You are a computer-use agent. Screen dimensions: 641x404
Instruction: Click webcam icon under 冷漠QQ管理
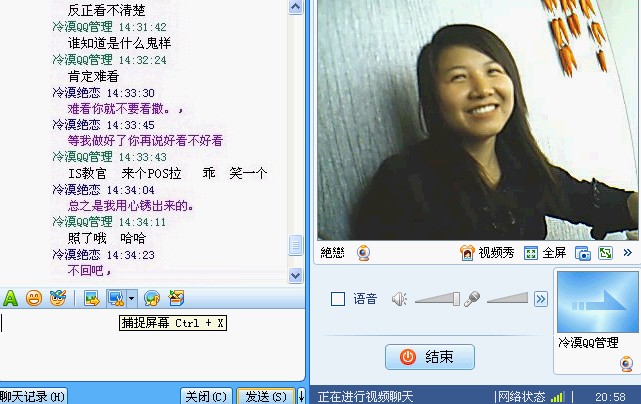click(626, 364)
